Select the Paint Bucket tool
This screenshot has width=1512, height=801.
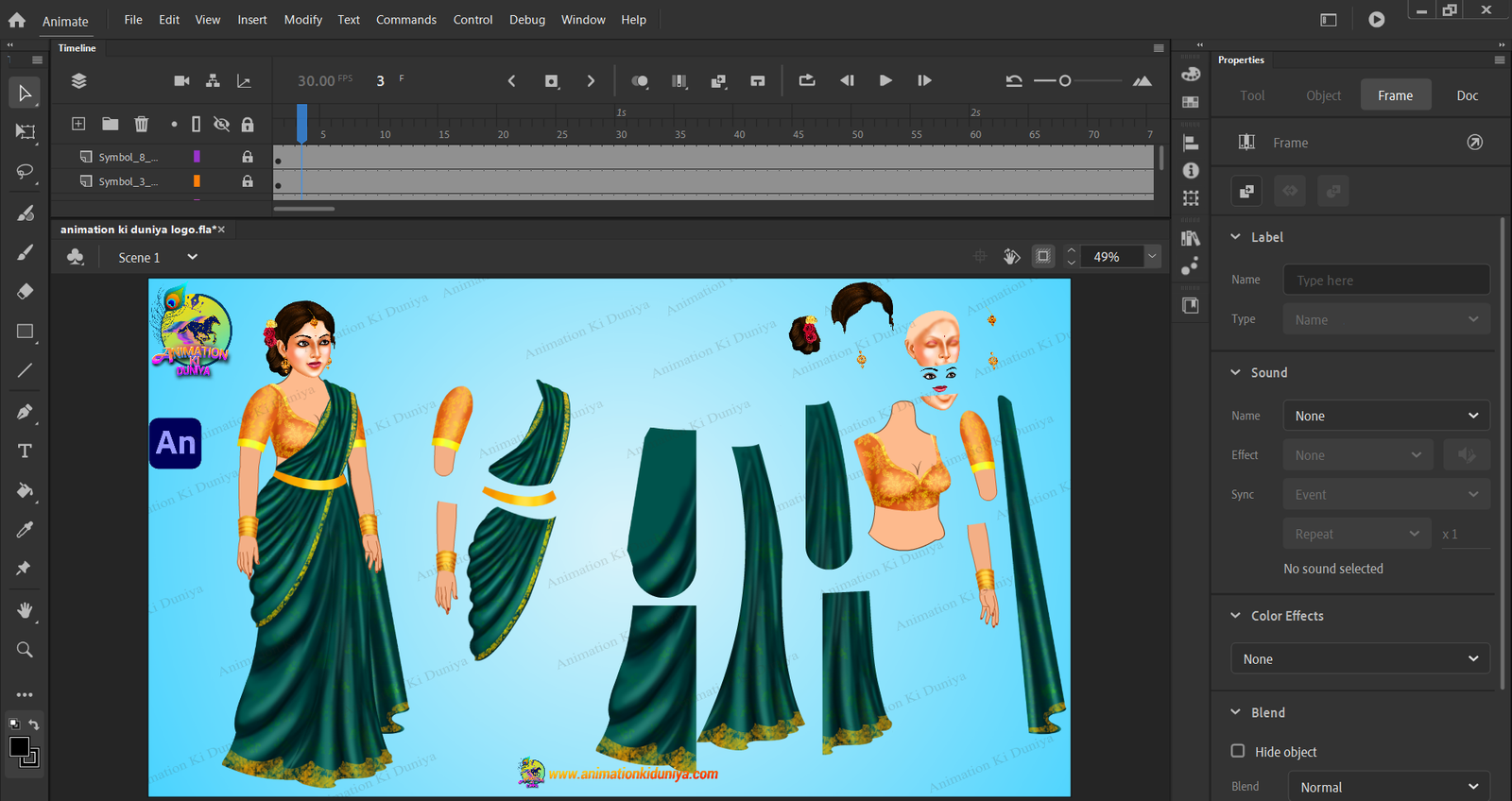click(26, 490)
